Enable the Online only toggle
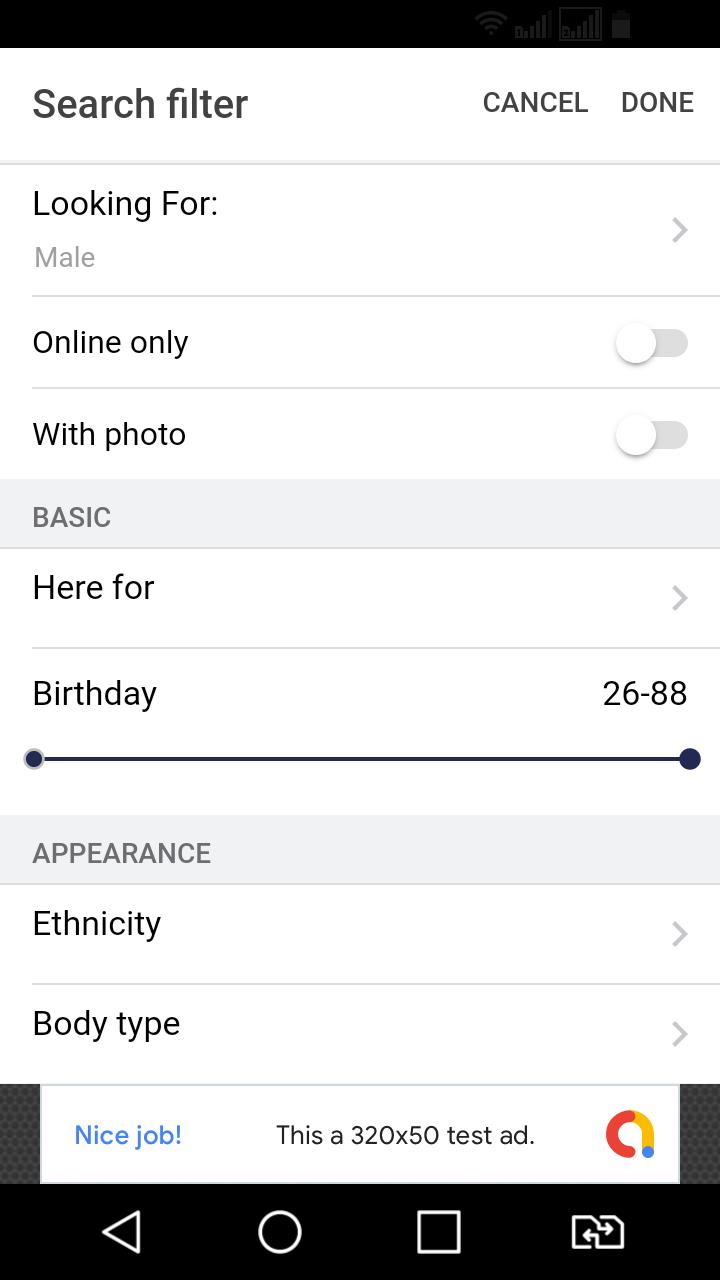The height and width of the screenshot is (1280, 720). coord(651,344)
